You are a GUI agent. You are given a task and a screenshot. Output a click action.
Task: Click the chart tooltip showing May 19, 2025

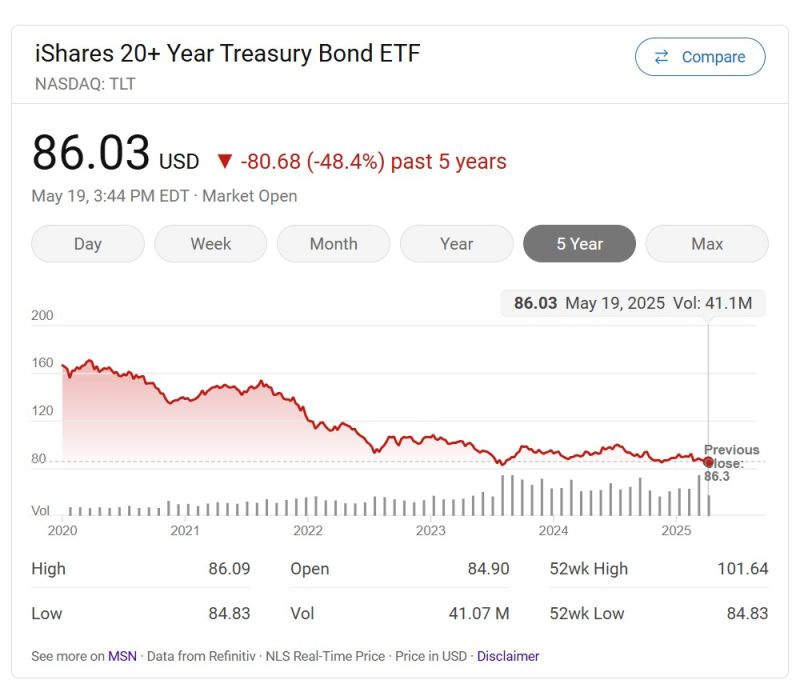(632, 303)
